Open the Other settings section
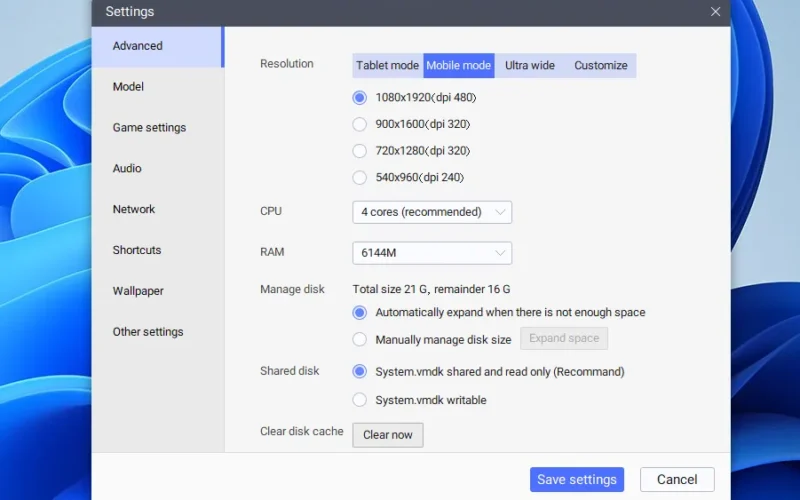 [158, 332]
